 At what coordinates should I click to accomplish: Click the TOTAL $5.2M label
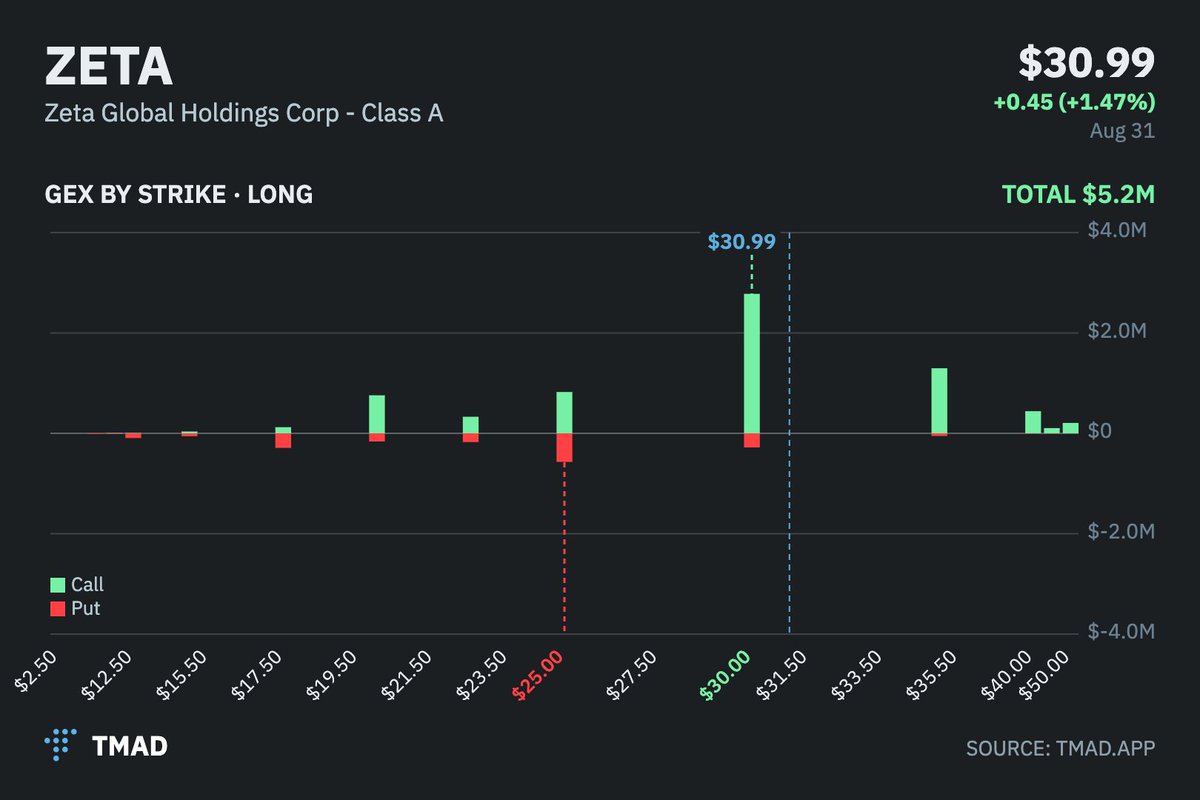pos(1079,194)
